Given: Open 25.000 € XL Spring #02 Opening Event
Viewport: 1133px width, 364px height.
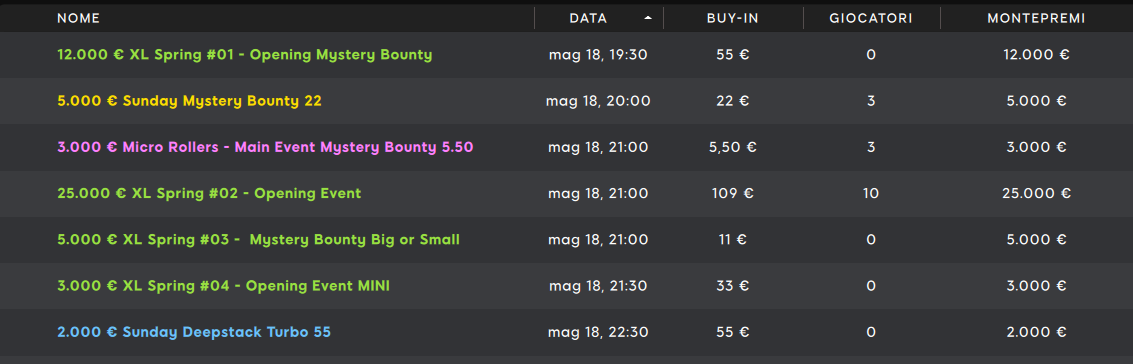Looking at the screenshot, I should click(x=210, y=194).
